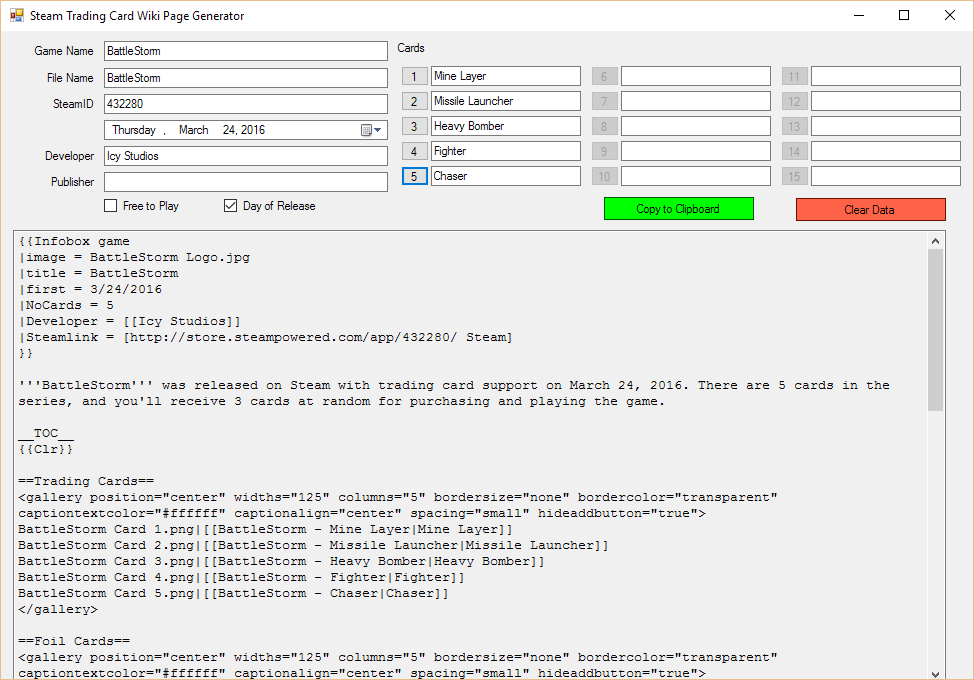974x680 pixels.
Task: Click card number 2 button
Action: [x=414, y=101]
